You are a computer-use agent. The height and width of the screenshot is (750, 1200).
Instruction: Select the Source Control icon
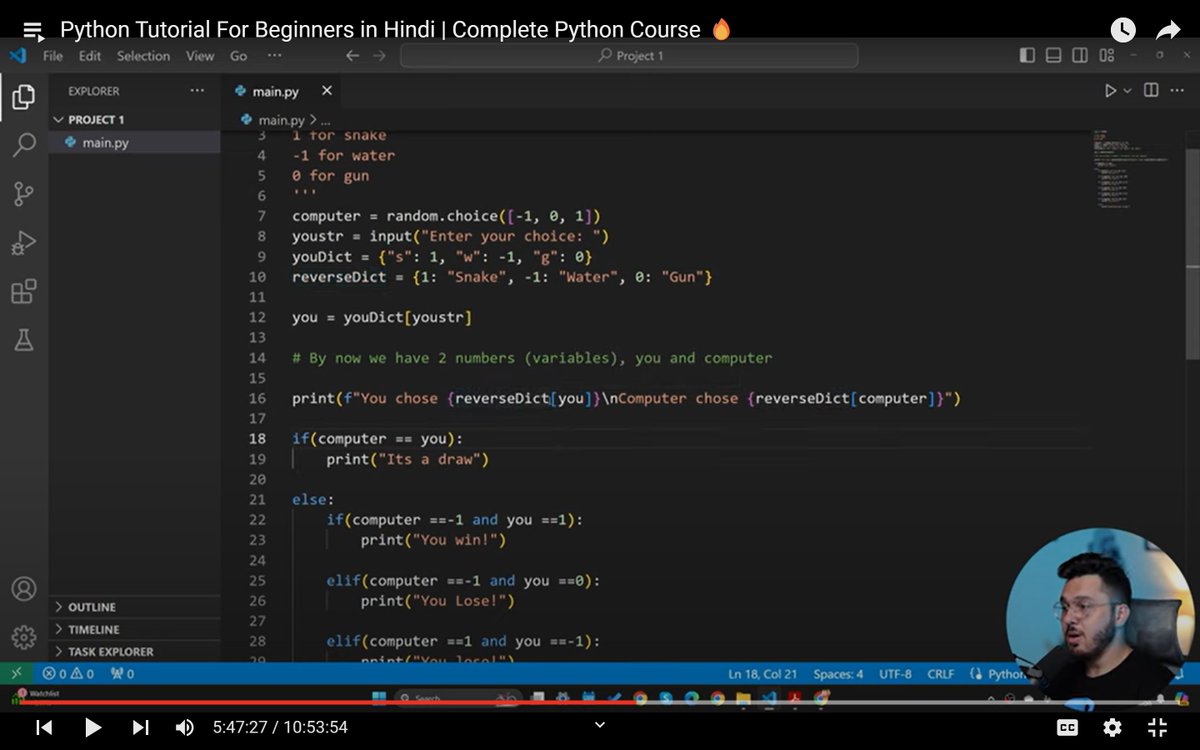pos(23,193)
